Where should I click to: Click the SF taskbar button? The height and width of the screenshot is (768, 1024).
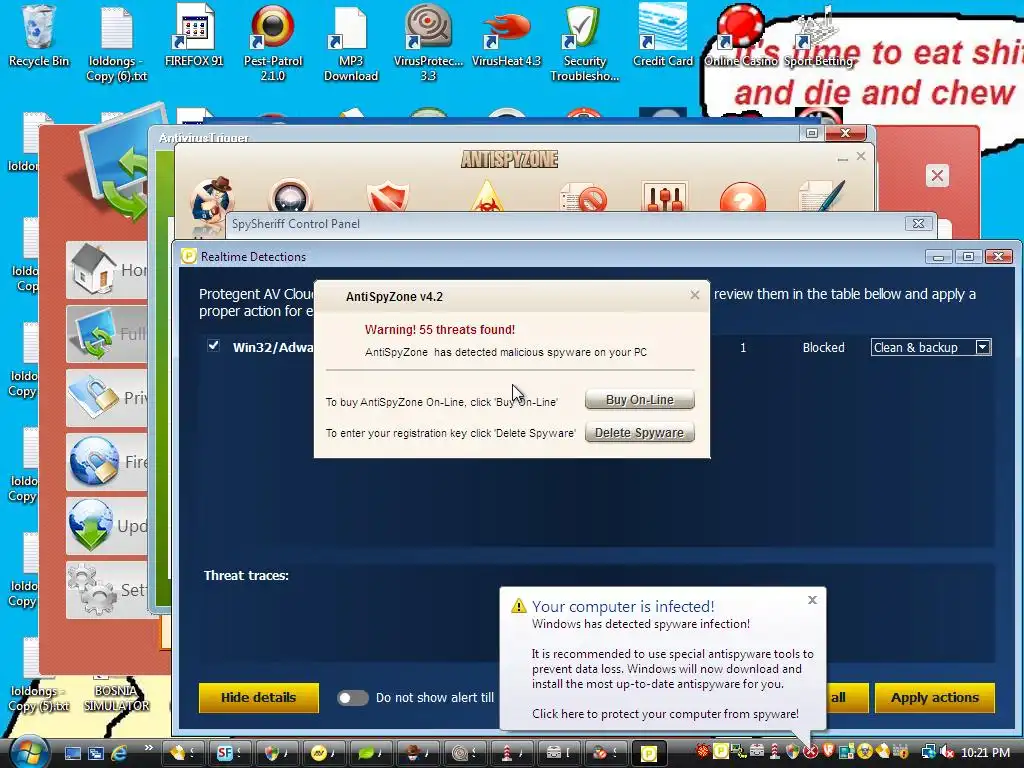pos(229,753)
